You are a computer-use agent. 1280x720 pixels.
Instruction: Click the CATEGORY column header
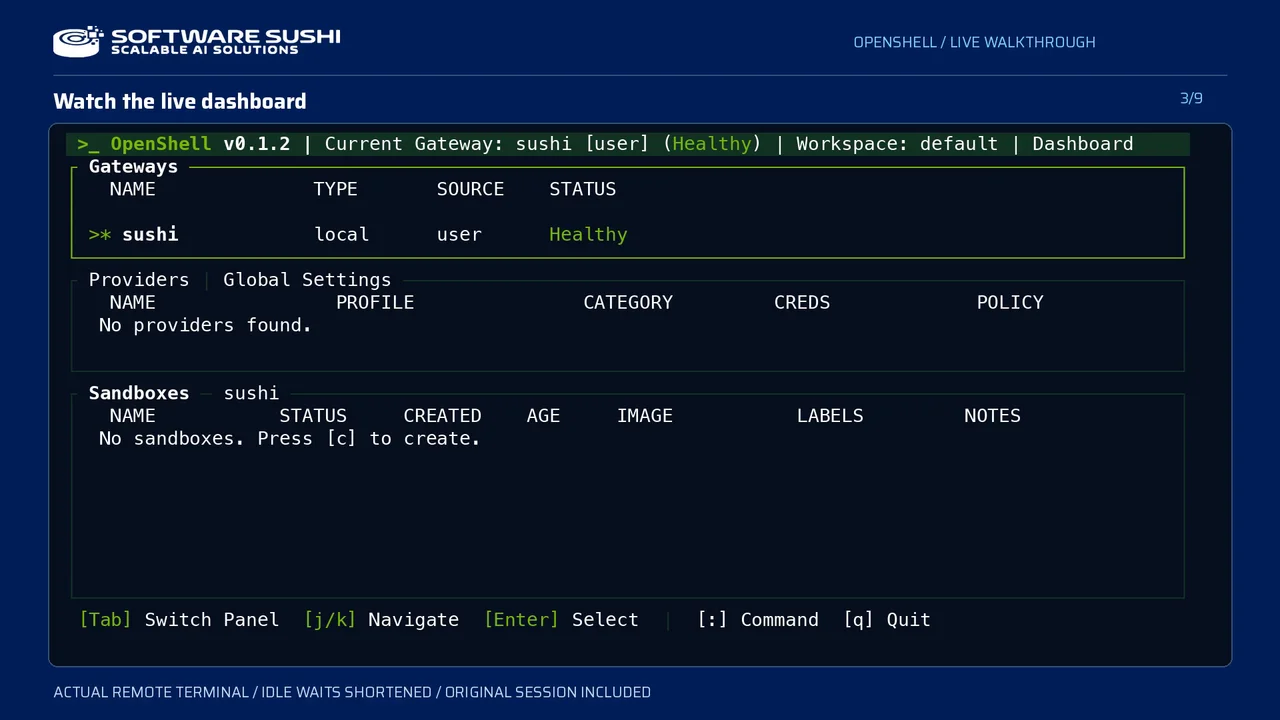[x=628, y=303]
